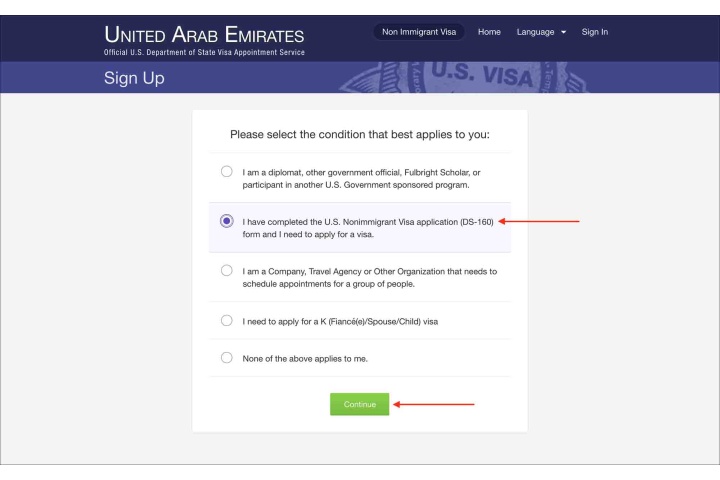The image size is (720, 480).
Task: Choose the Company or Travel Agency radio button
Action: click(x=226, y=271)
